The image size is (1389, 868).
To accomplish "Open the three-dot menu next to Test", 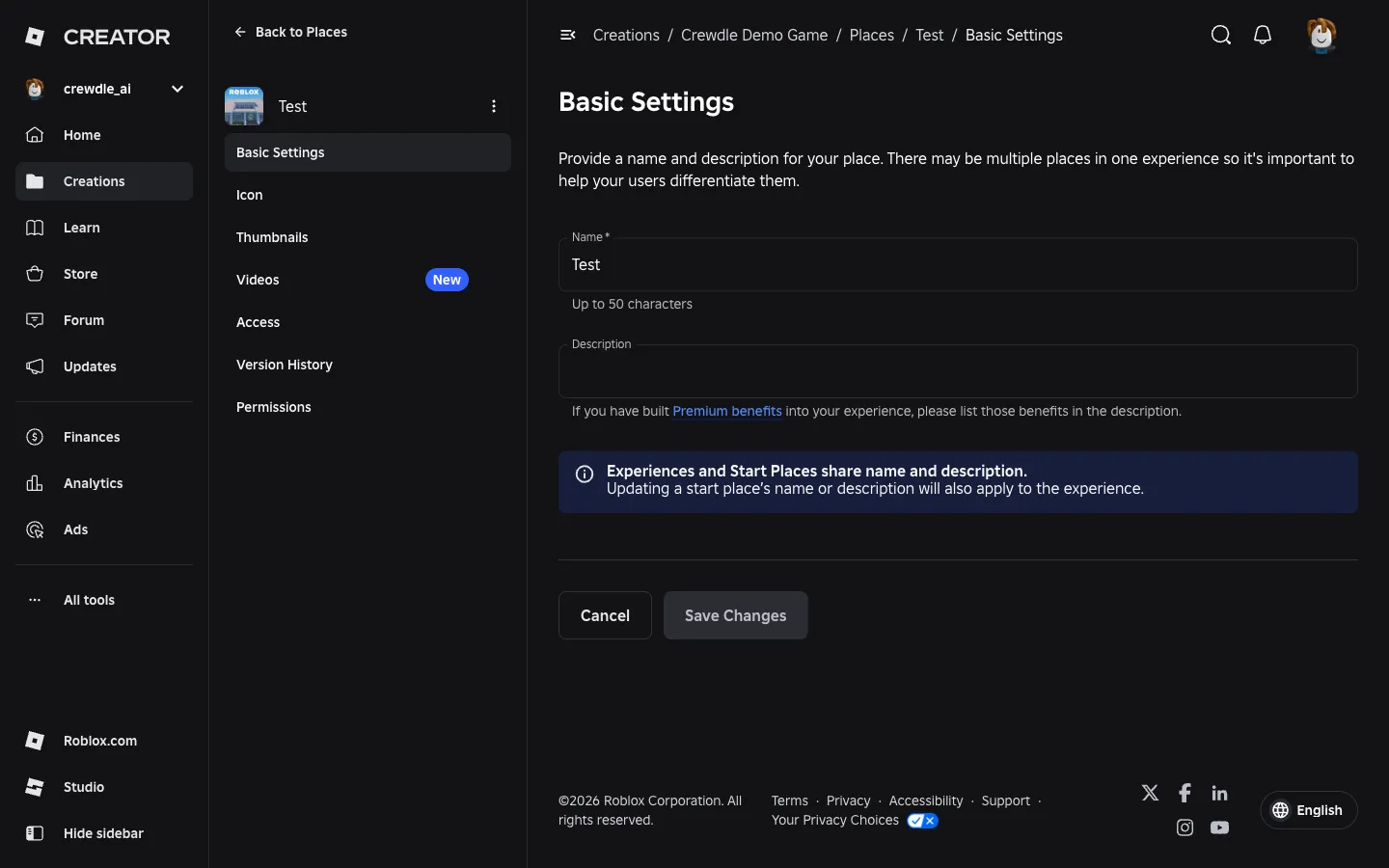I will click(x=494, y=106).
